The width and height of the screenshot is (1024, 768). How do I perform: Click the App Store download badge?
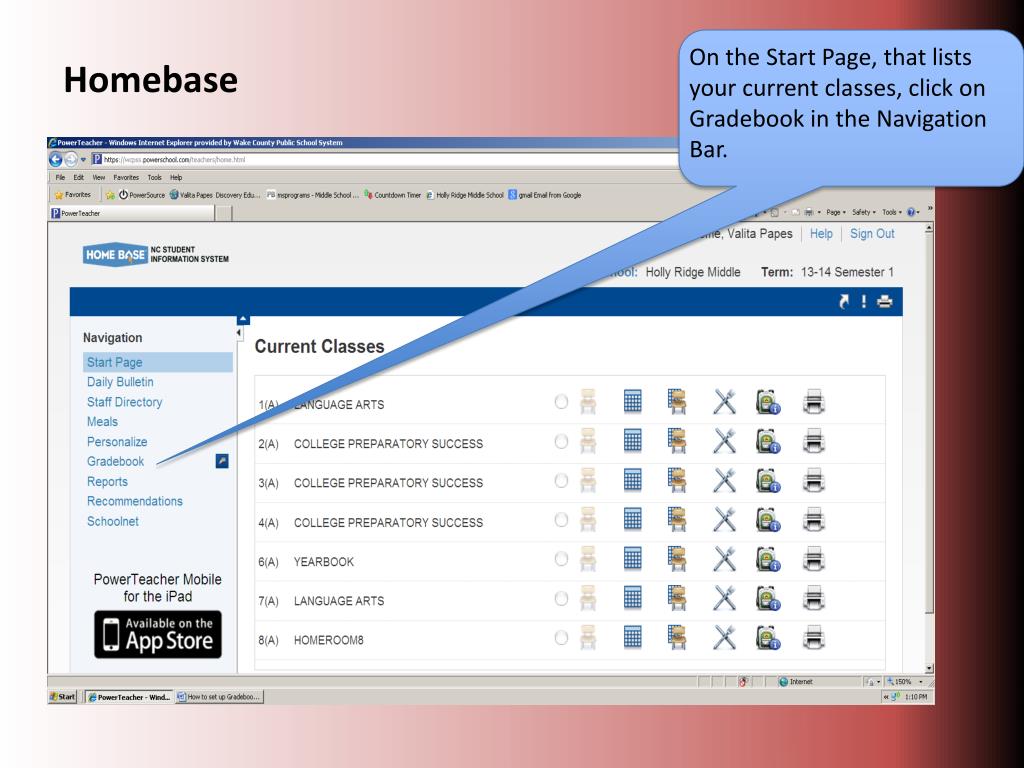158,634
